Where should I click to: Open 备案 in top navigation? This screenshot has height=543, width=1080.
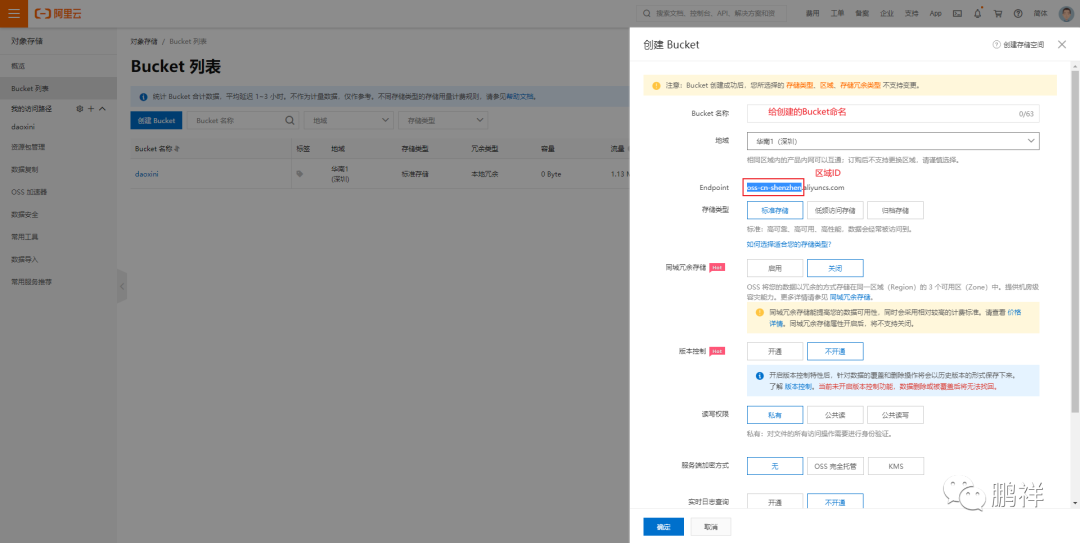click(x=862, y=13)
